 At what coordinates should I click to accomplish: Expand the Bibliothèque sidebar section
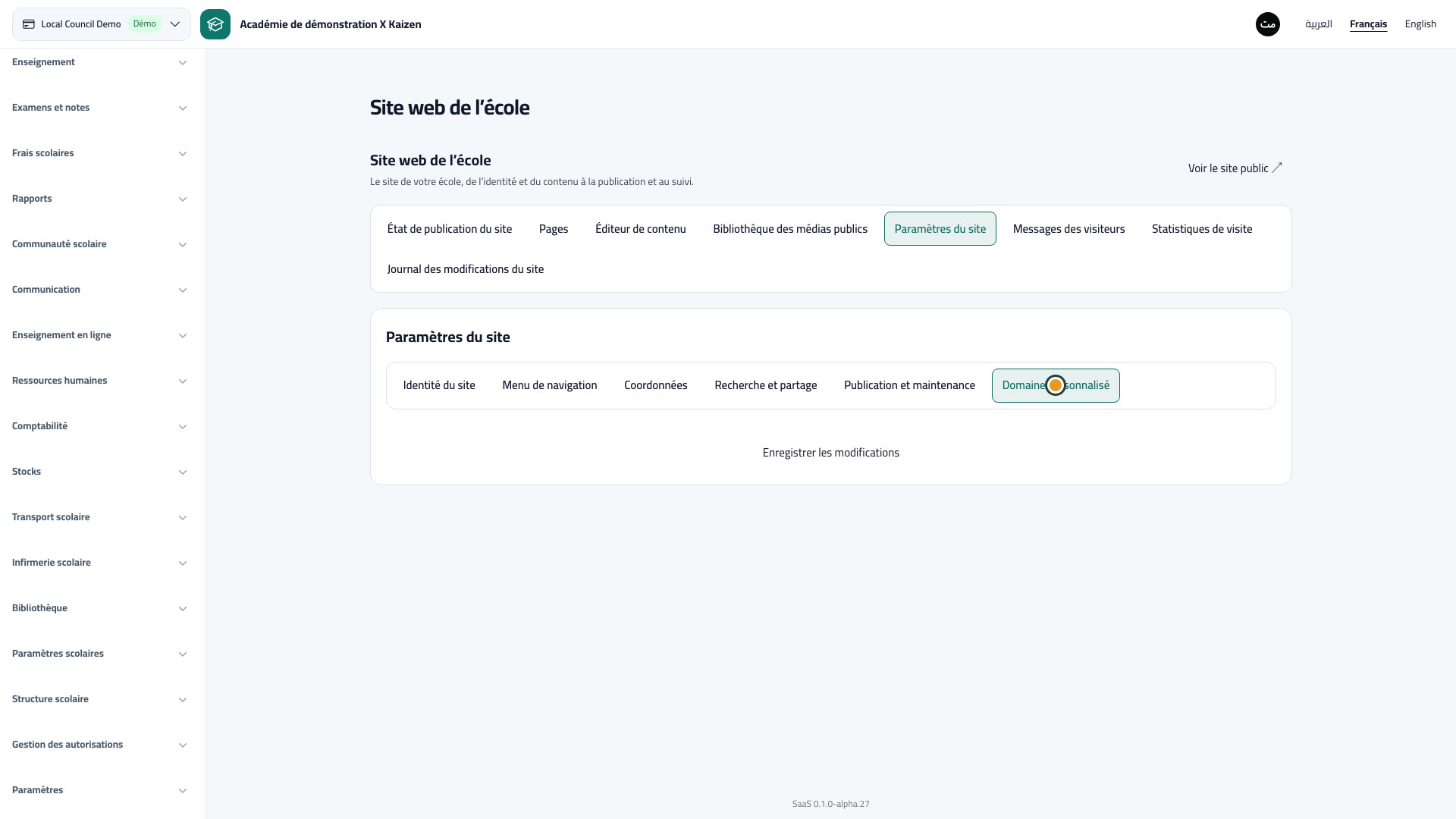tap(99, 608)
